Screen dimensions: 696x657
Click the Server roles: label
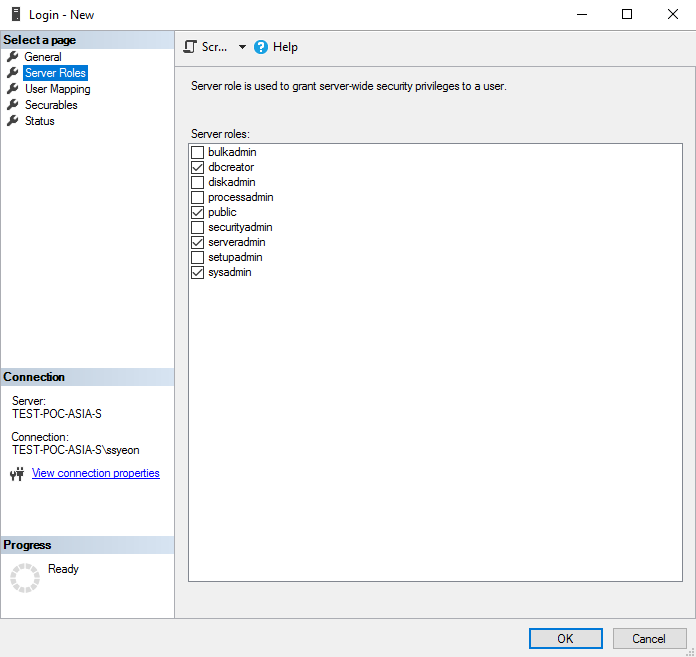220,134
